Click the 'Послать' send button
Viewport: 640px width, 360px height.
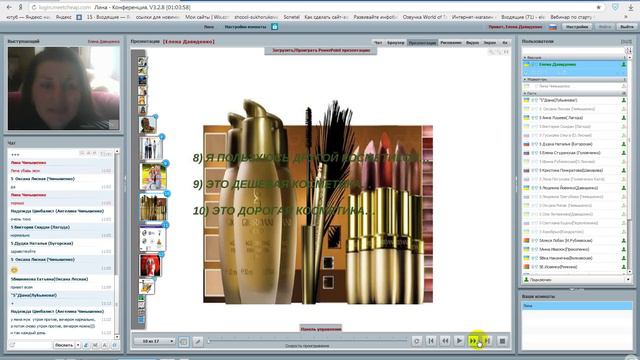tap(64, 345)
